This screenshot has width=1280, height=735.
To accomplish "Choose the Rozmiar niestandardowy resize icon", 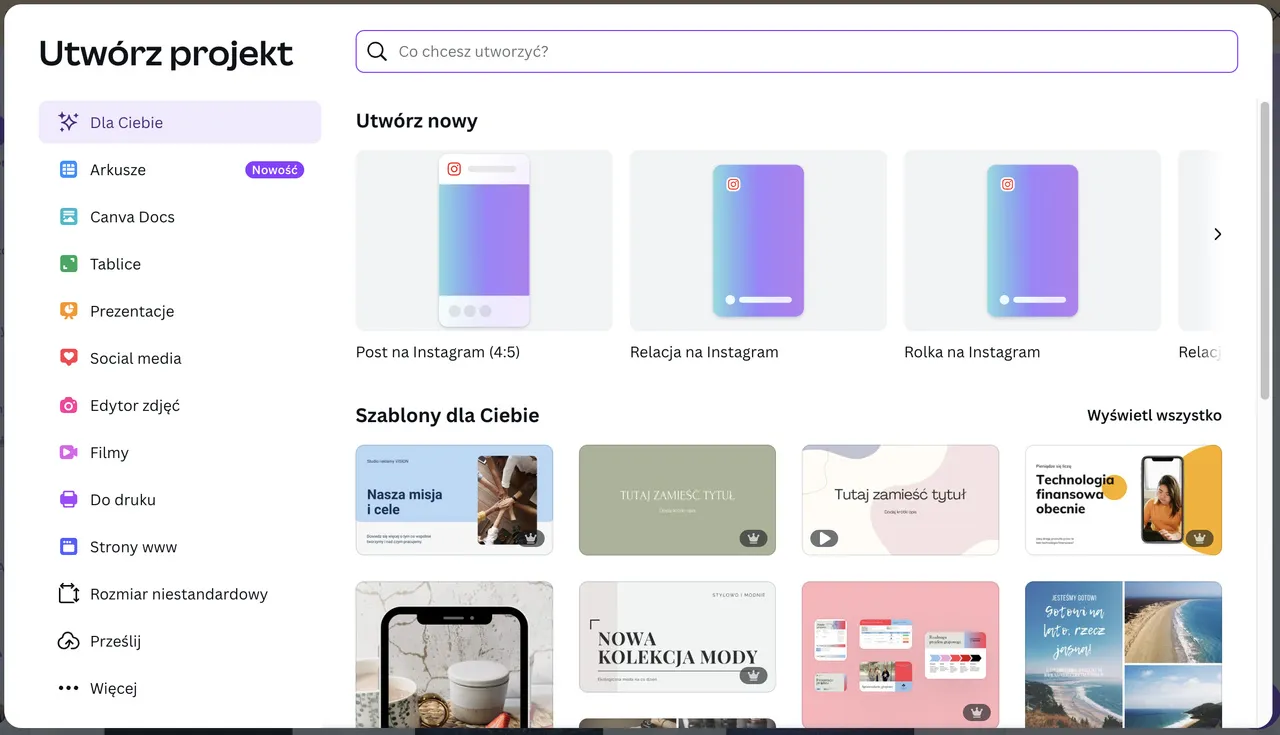I will pos(68,594).
